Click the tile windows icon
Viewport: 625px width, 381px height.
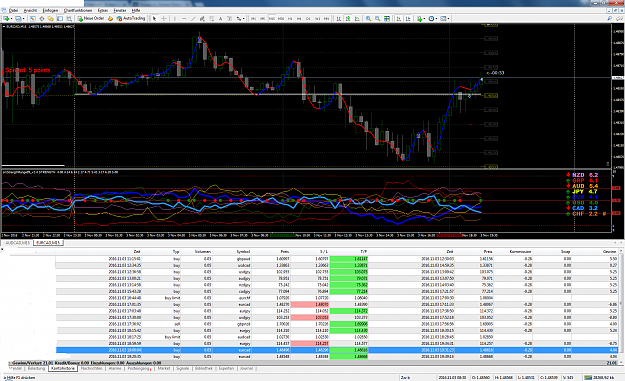(x=387, y=18)
